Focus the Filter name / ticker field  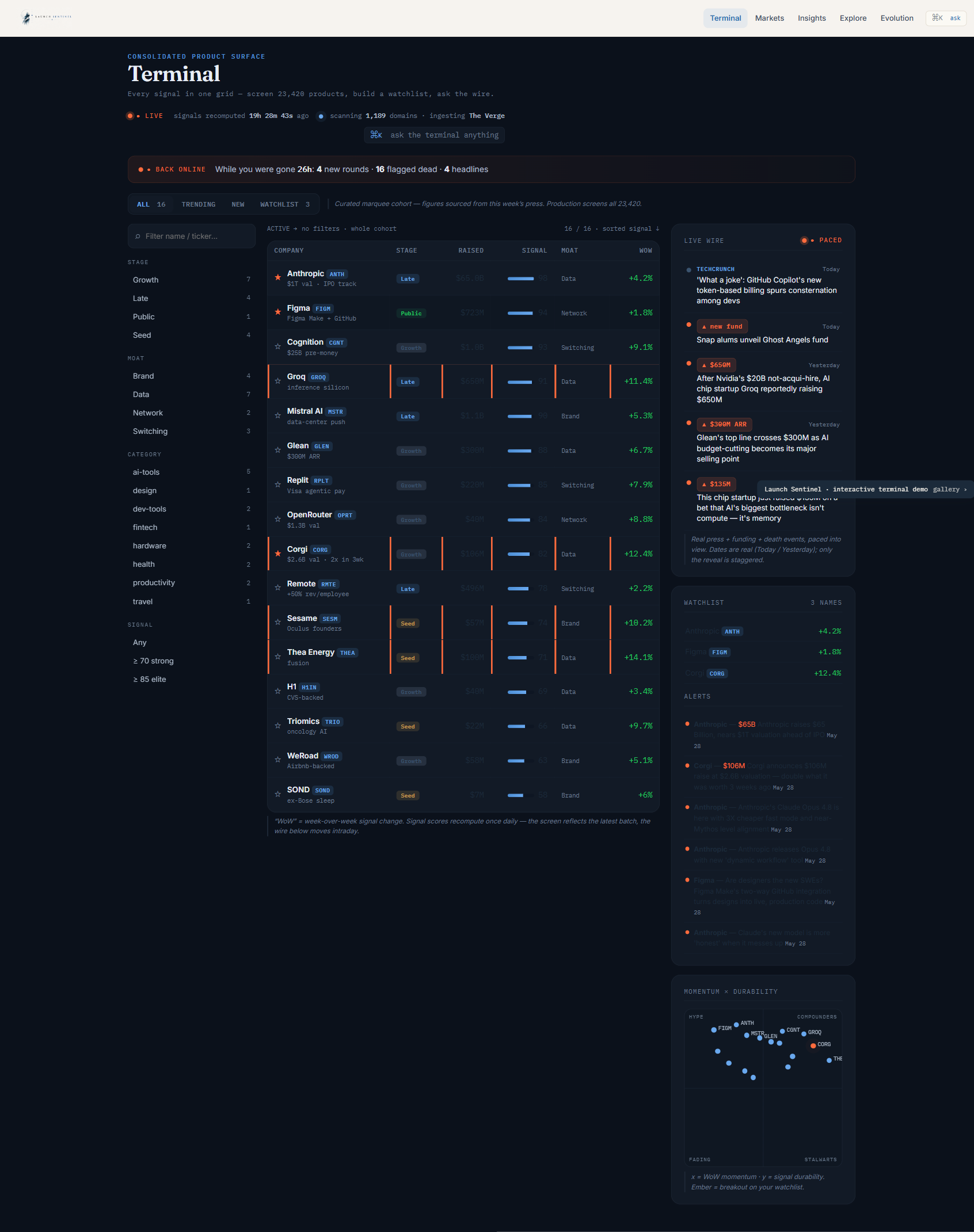(x=192, y=236)
